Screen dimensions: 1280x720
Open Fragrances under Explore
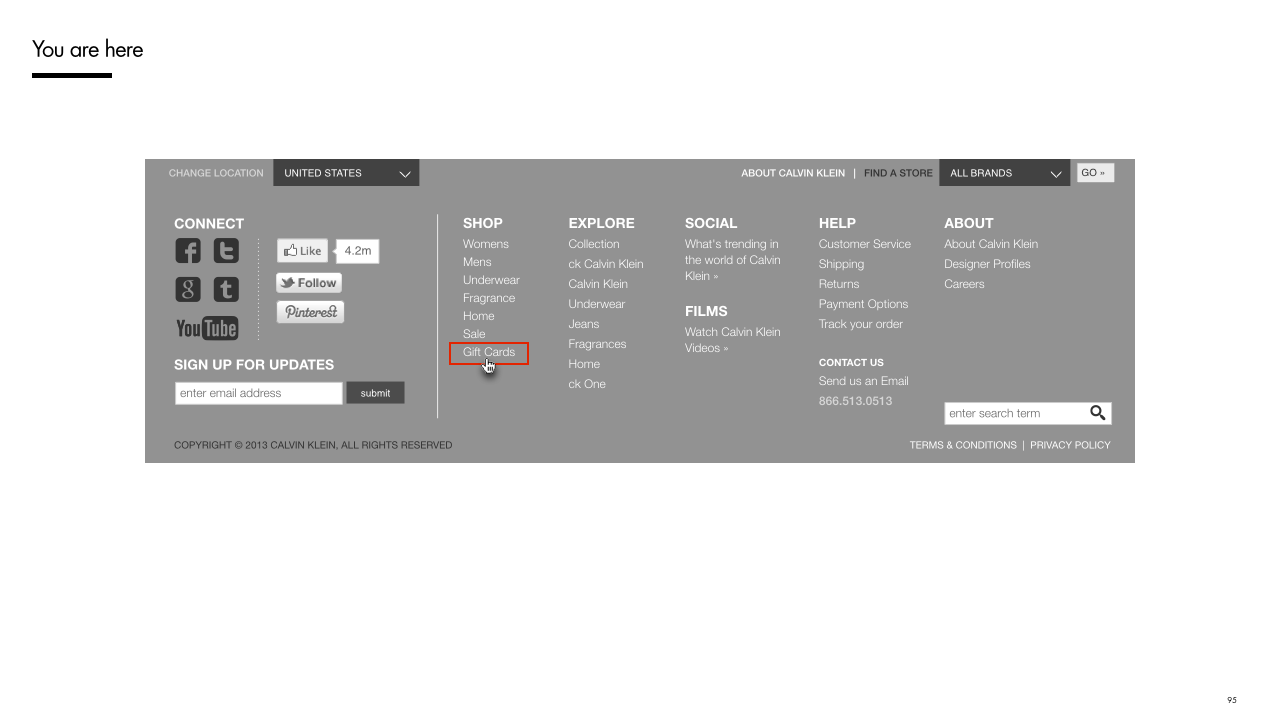point(598,344)
